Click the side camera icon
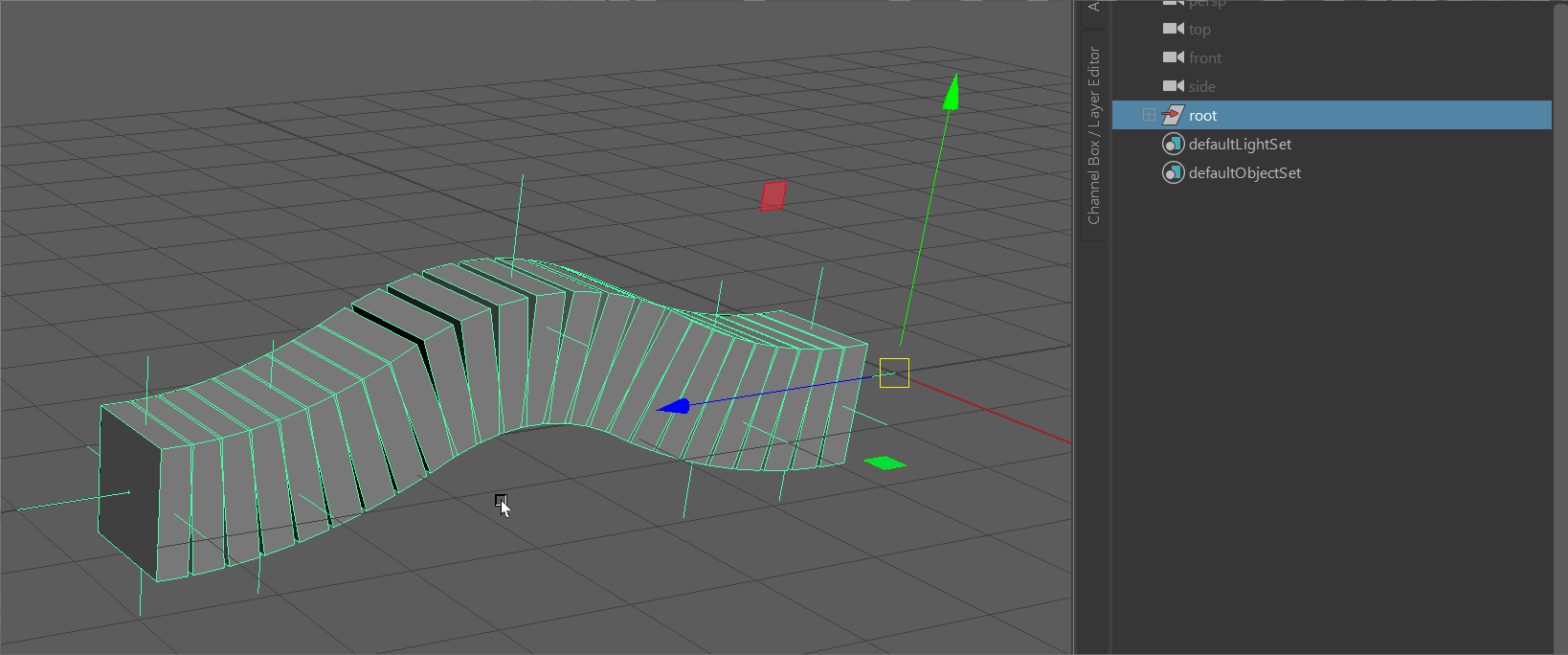1568x655 pixels. 1173,86
